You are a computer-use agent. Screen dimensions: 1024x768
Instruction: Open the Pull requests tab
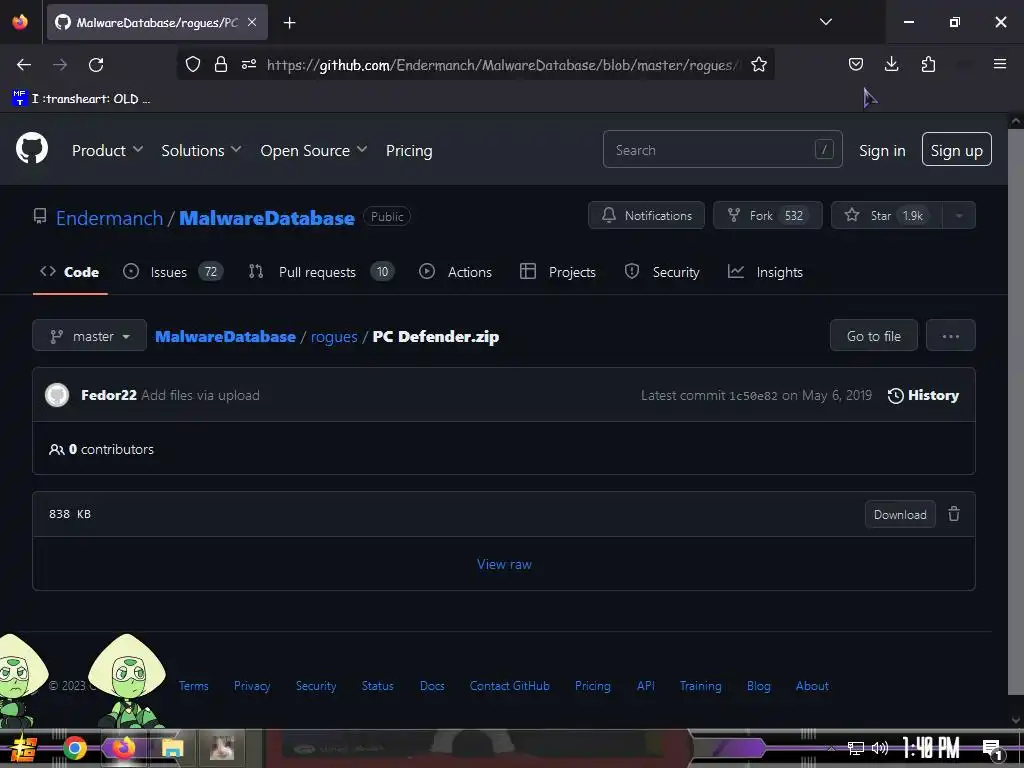coord(321,272)
